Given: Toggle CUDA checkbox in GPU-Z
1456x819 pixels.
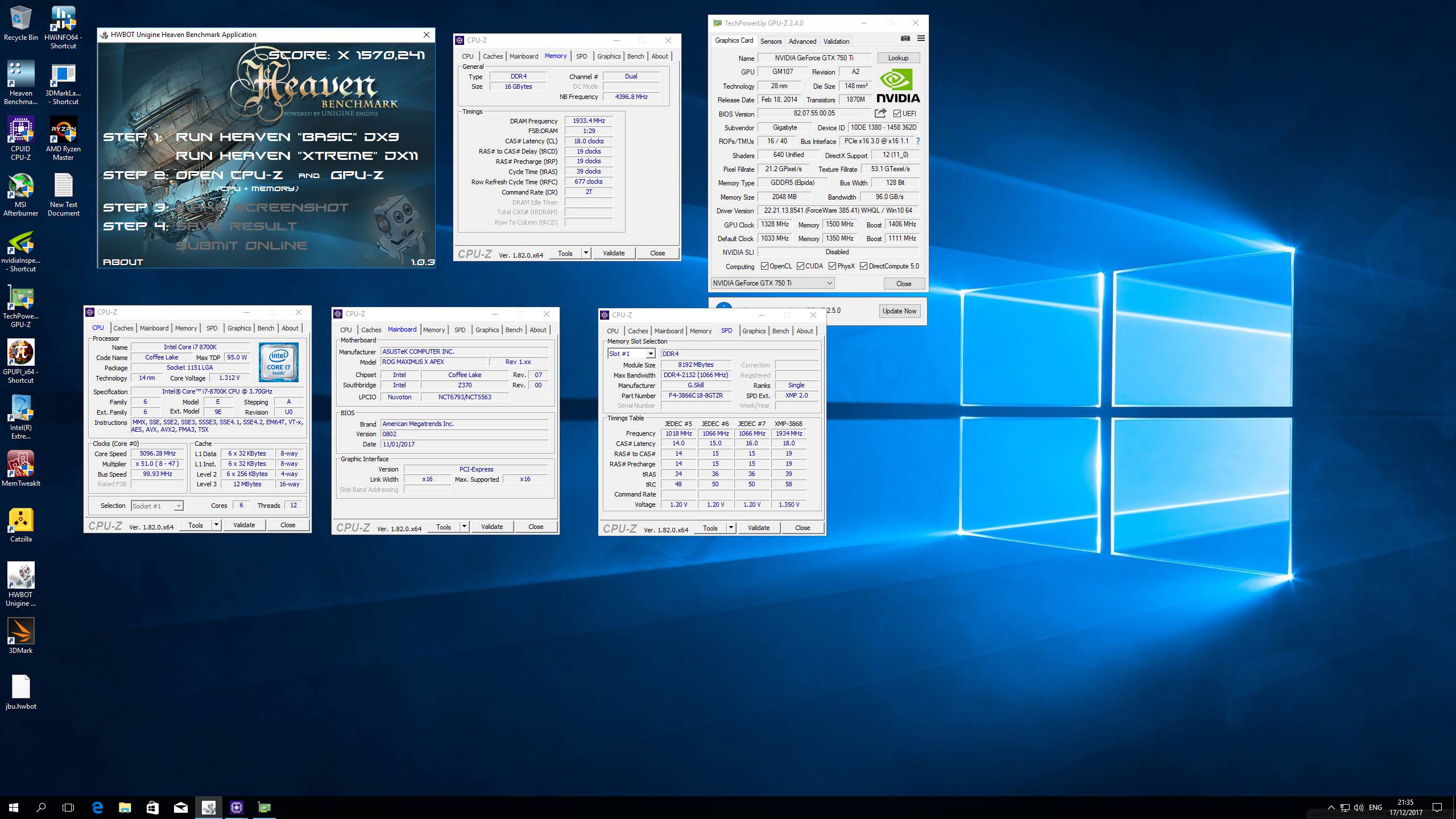Looking at the screenshot, I should point(800,266).
